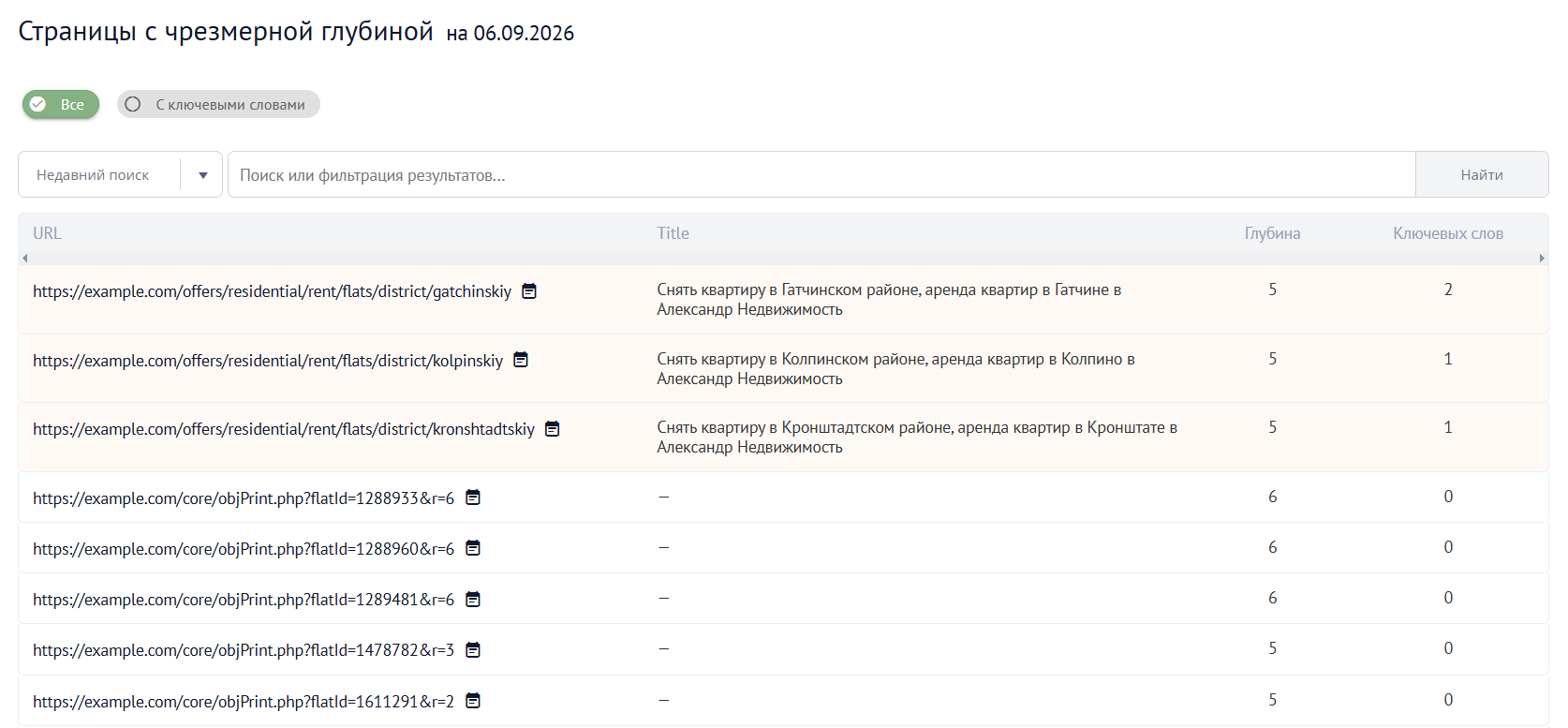Click title 'Снять квартиру в Кронштадтском районе'

click(917, 438)
